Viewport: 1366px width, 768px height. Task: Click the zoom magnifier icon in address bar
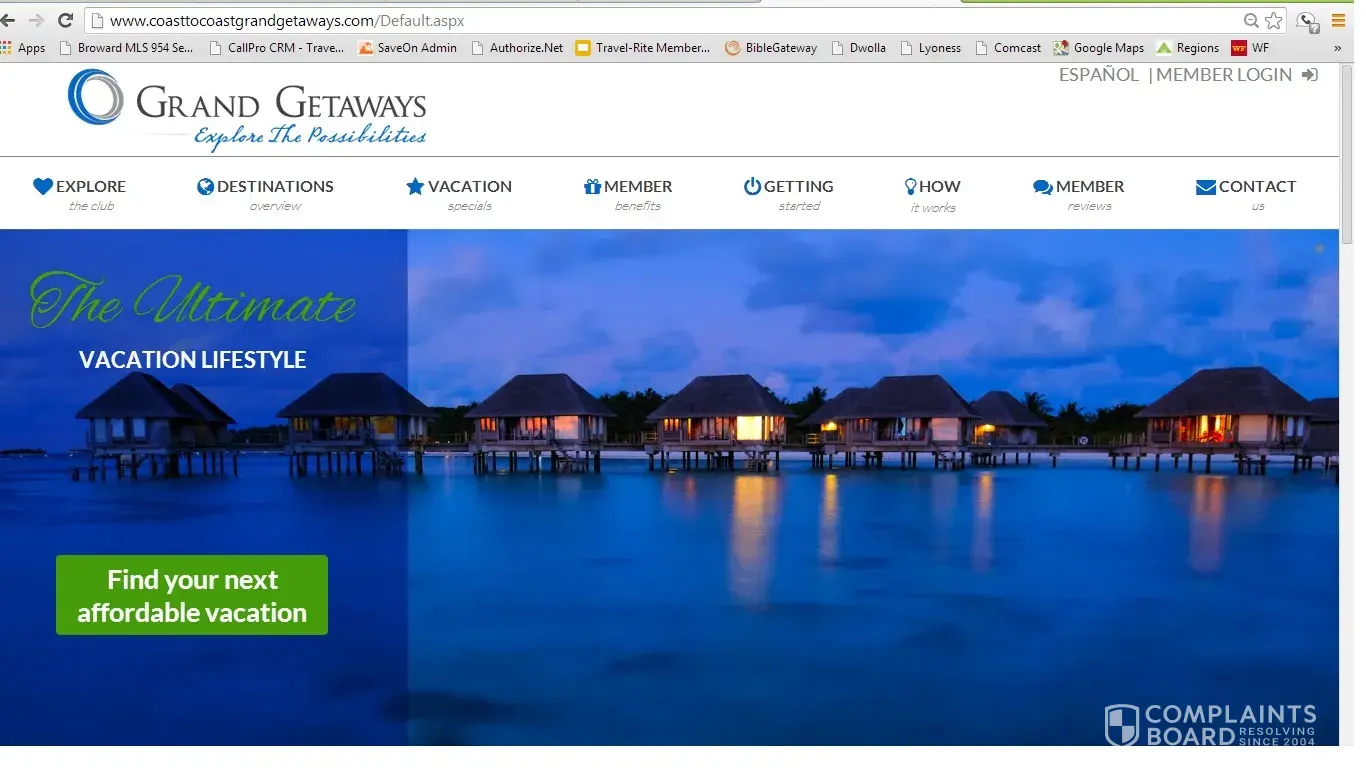click(1250, 20)
